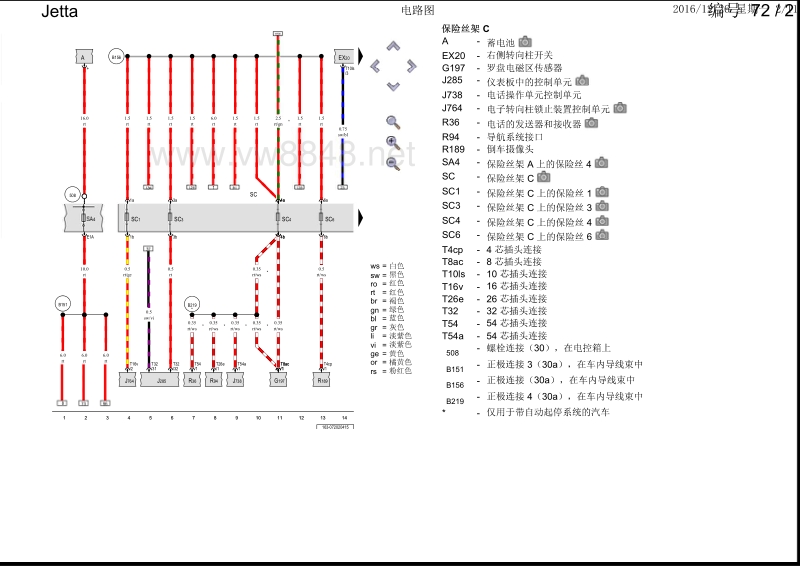Open camera photo for SA4 entry
Screen dimensions: 800x566
pyautogui.click(x=602, y=163)
